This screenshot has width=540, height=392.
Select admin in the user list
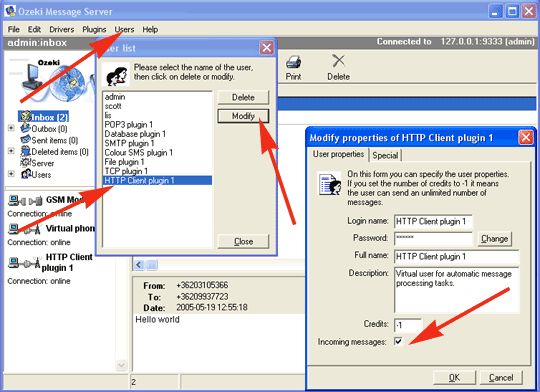(x=157, y=97)
